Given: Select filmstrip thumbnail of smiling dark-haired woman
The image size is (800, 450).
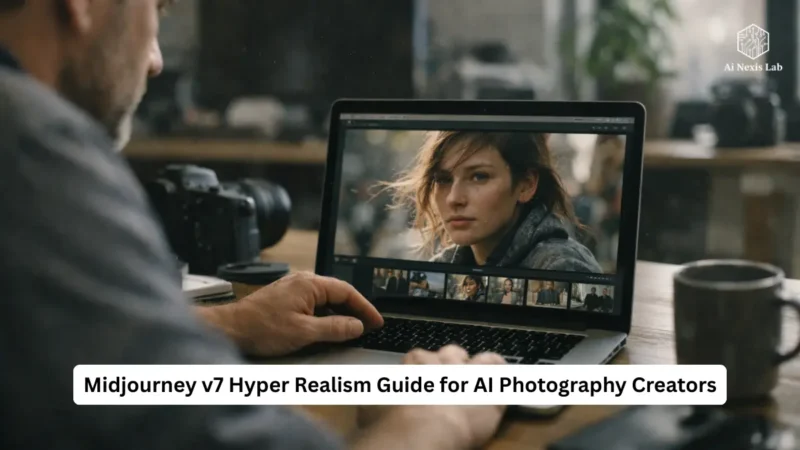Looking at the screenshot, I should (x=467, y=288).
